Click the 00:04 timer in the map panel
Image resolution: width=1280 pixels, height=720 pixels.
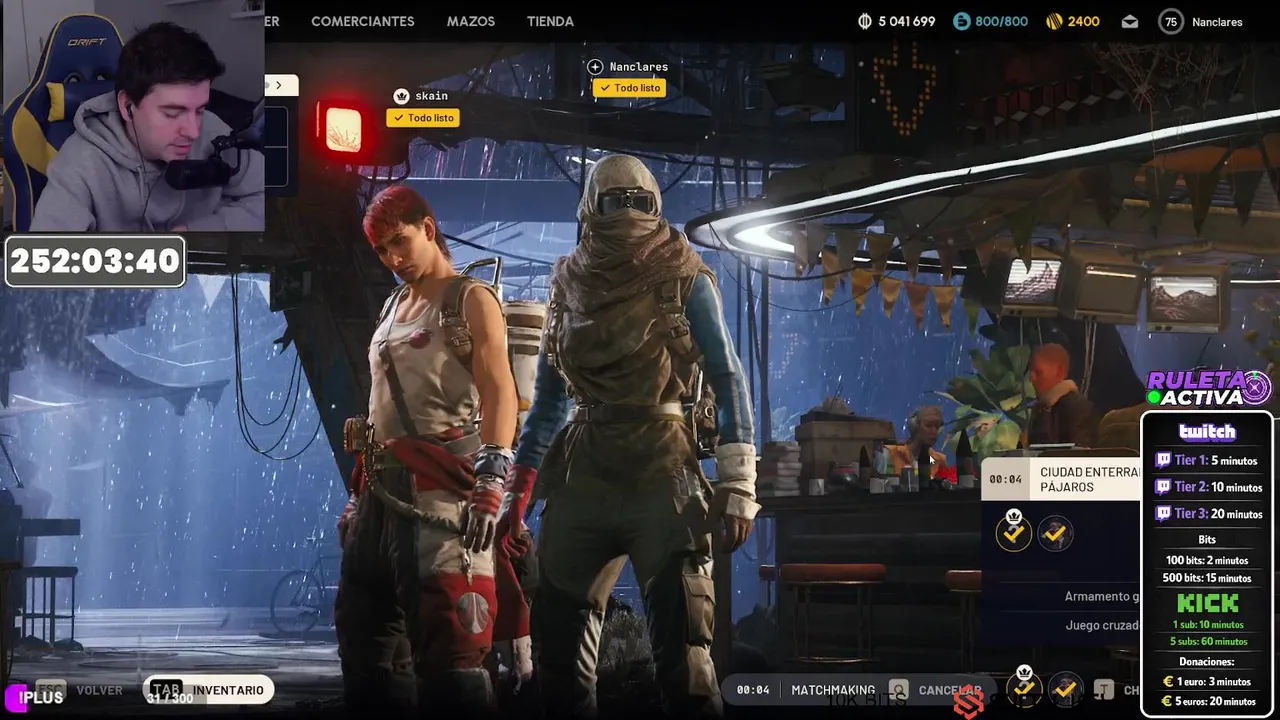(x=1005, y=479)
